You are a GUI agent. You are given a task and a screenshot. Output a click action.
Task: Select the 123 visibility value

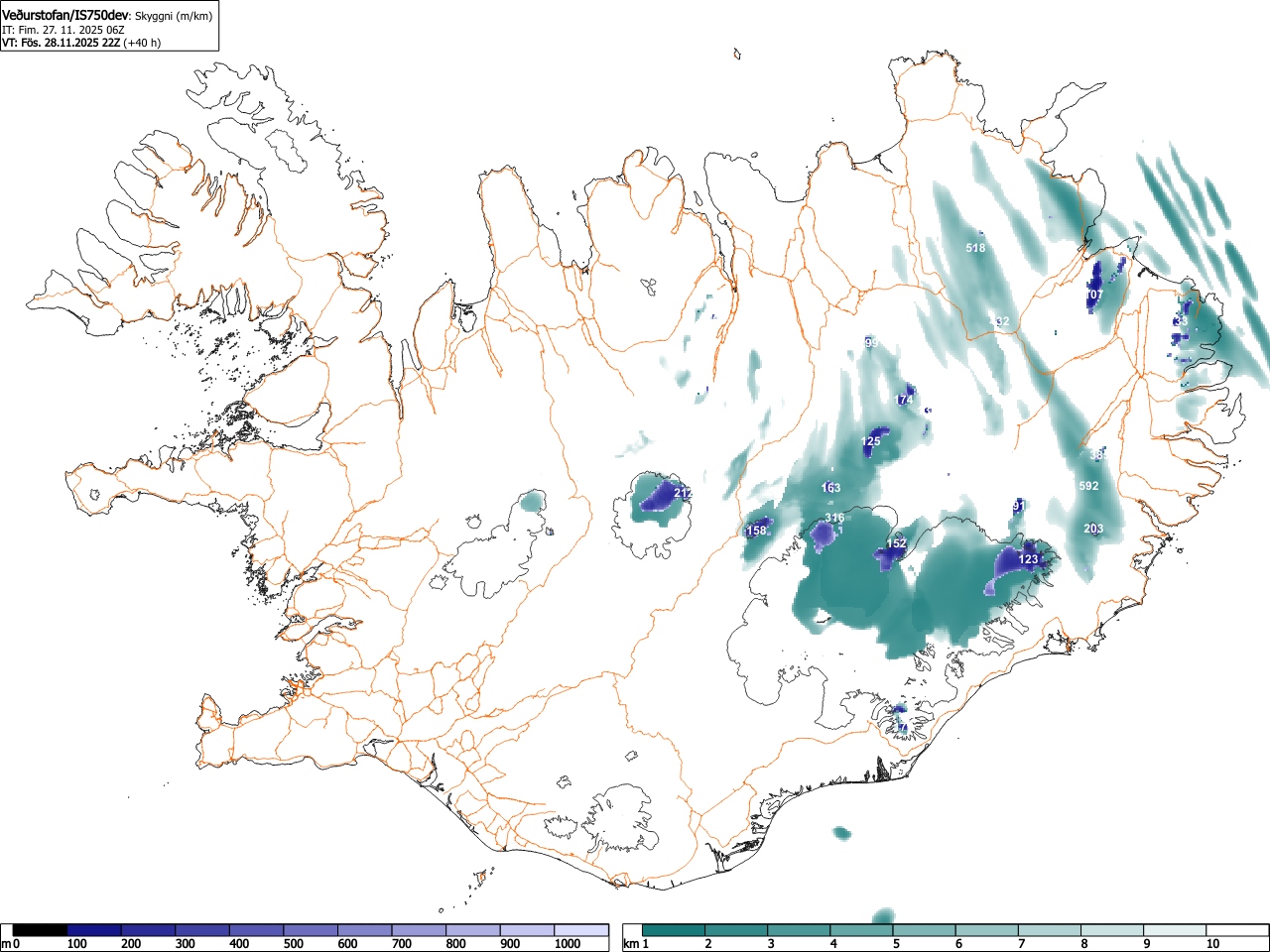pos(1029,560)
